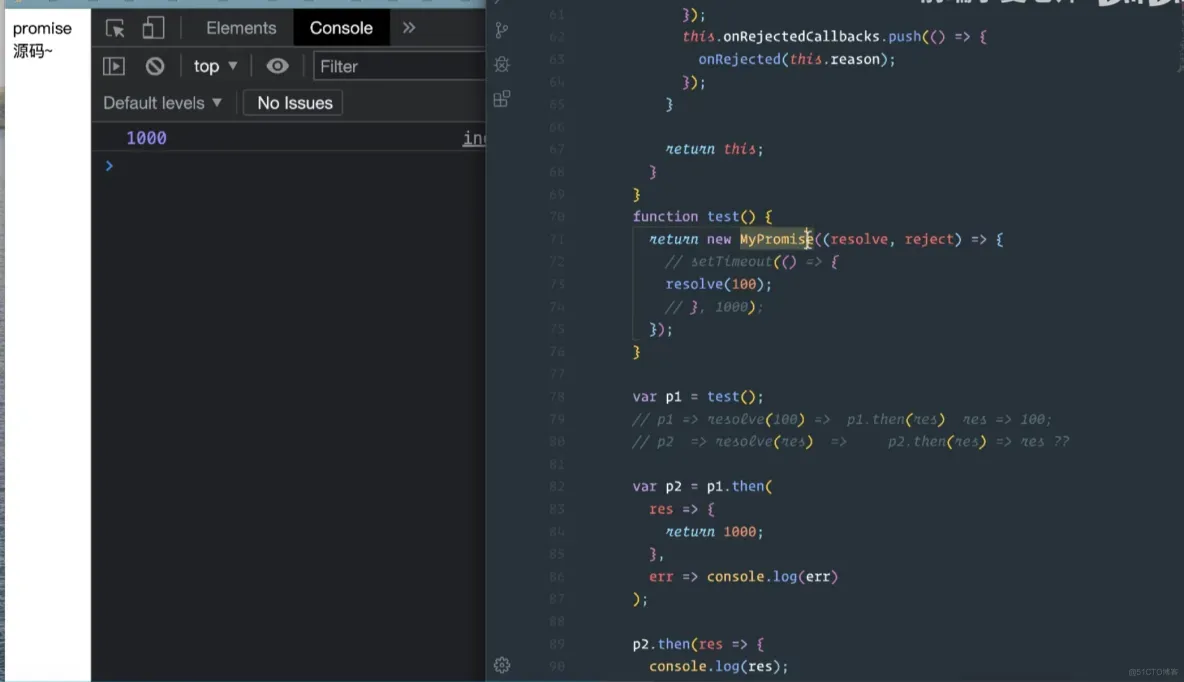Click the console.log(res); line

point(718,666)
